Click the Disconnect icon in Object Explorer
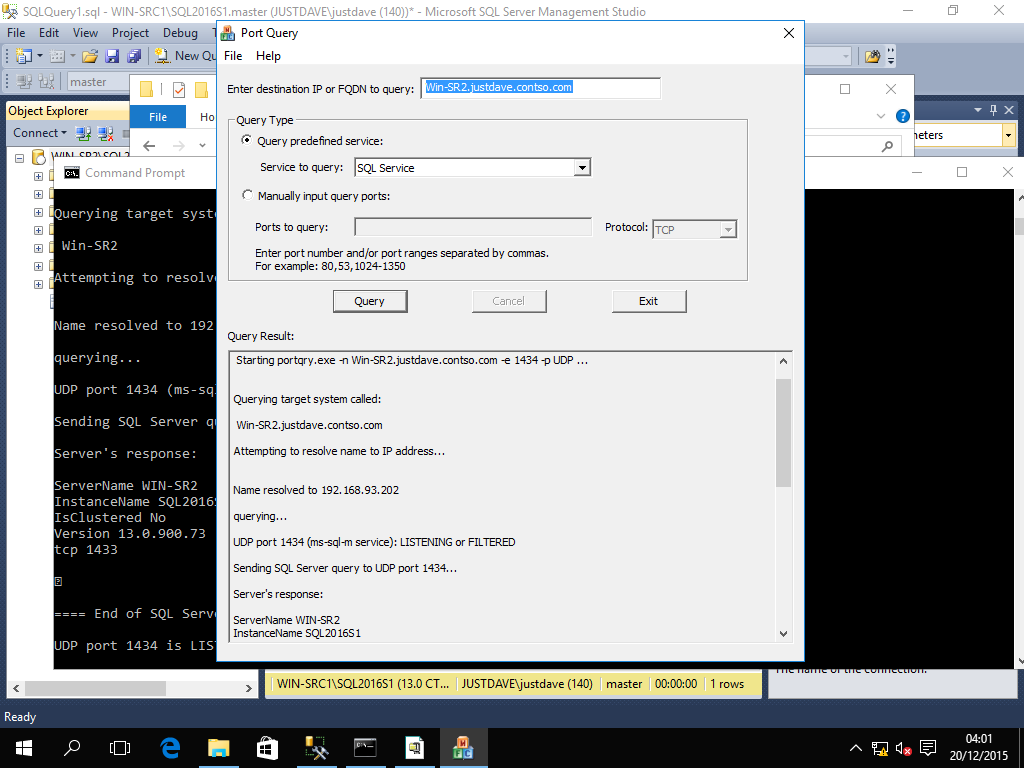 click(x=103, y=133)
